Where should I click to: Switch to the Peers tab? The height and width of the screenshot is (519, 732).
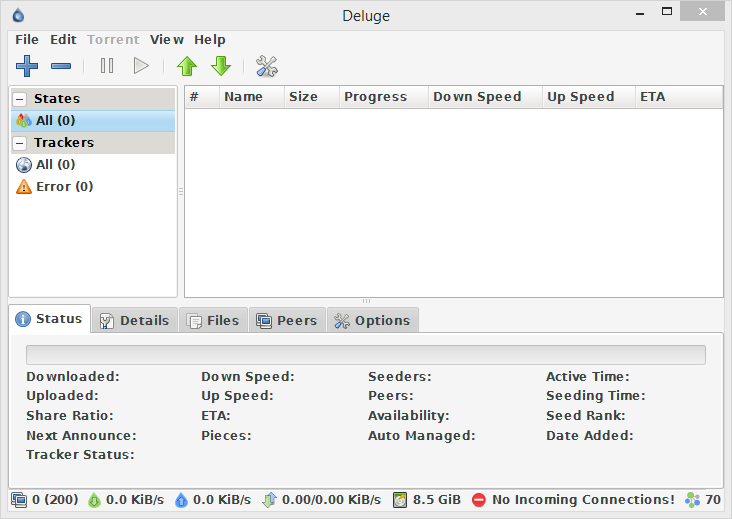pyautogui.click(x=287, y=320)
